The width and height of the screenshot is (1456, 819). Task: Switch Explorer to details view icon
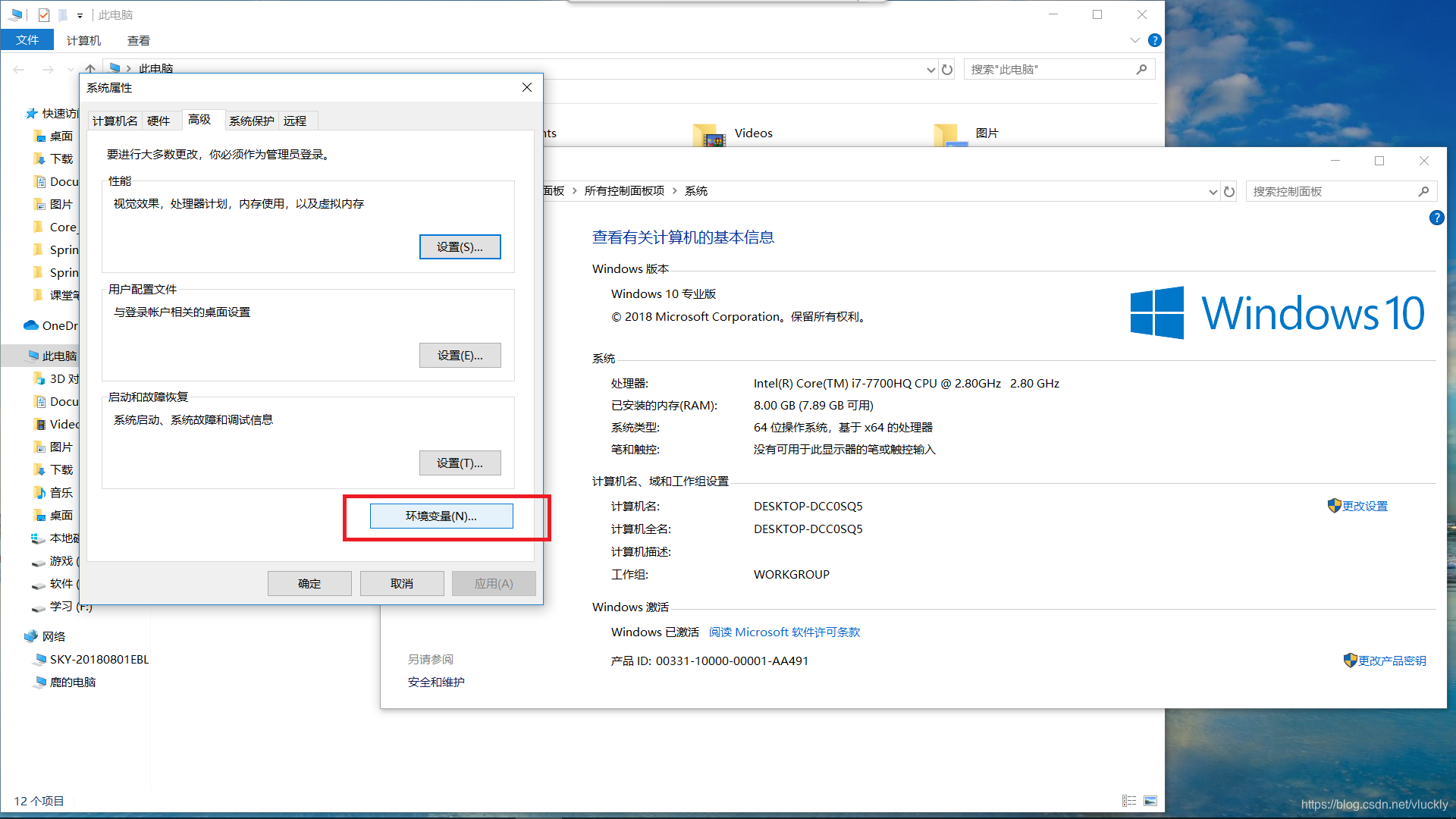coord(1129,801)
